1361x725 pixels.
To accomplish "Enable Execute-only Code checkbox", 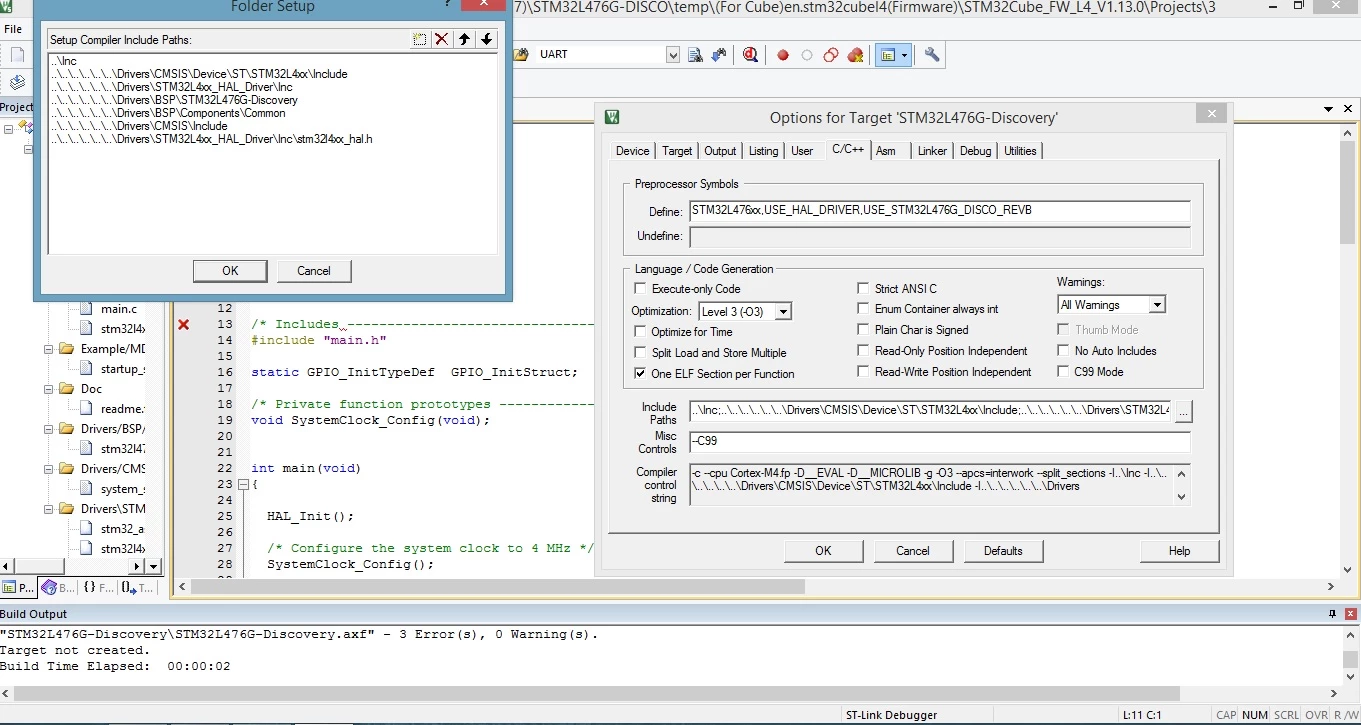I will pos(641,289).
